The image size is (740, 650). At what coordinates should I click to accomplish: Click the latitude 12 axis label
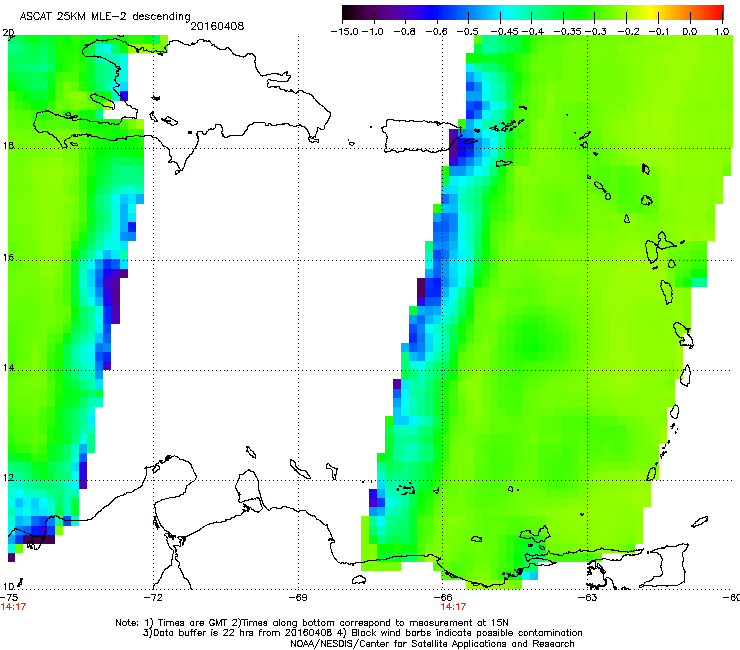point(8,478)
